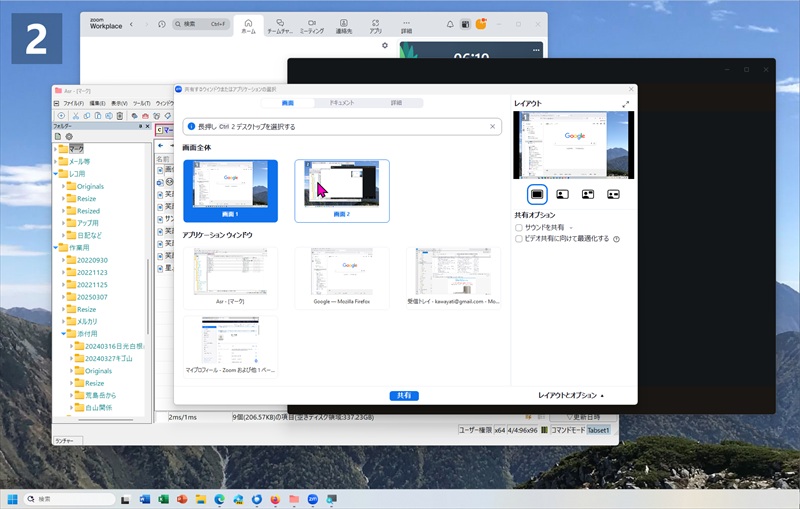800x509 pixels.
Task: Open the Windows Start menu
Action: coord(12,499)
